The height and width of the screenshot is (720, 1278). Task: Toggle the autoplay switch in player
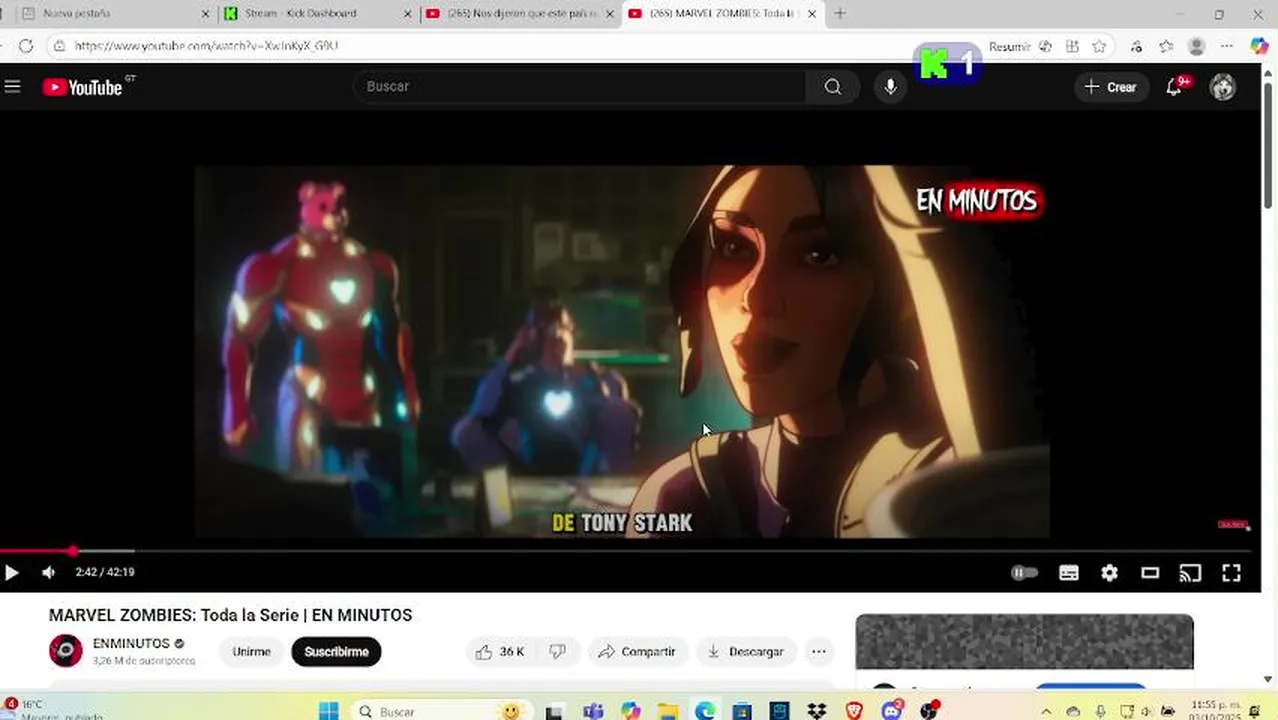click(x=1024, y=572)
